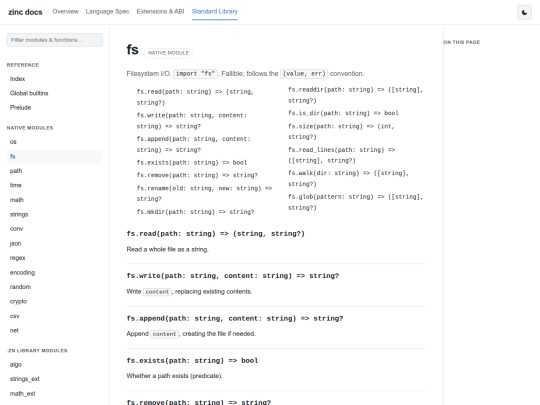Open the net module page
Image resolution: width=540 pixels, height=405 pixels.
[x=54, y=330]
